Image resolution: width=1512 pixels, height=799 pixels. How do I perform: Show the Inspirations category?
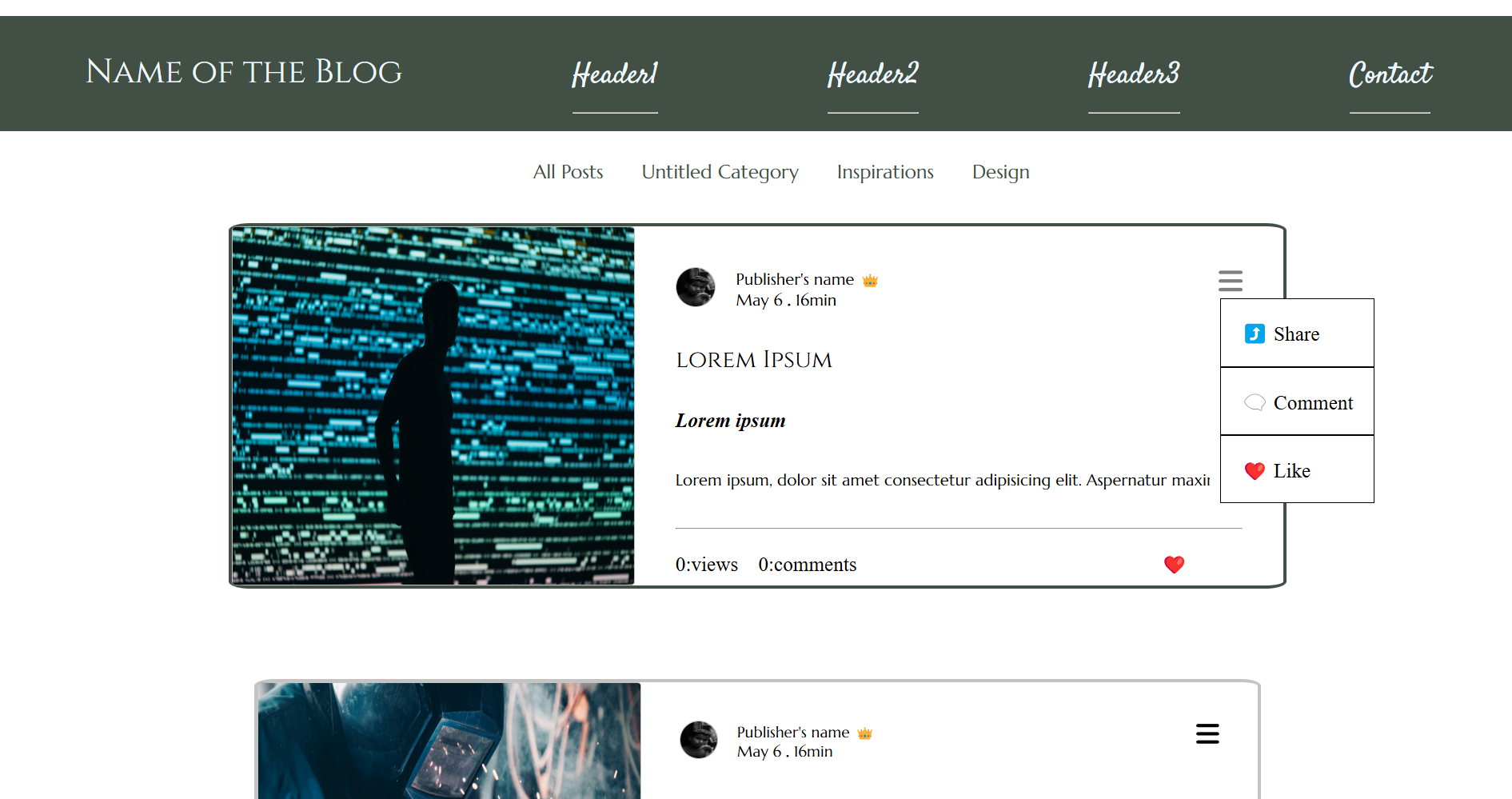[x=885, y=172]
